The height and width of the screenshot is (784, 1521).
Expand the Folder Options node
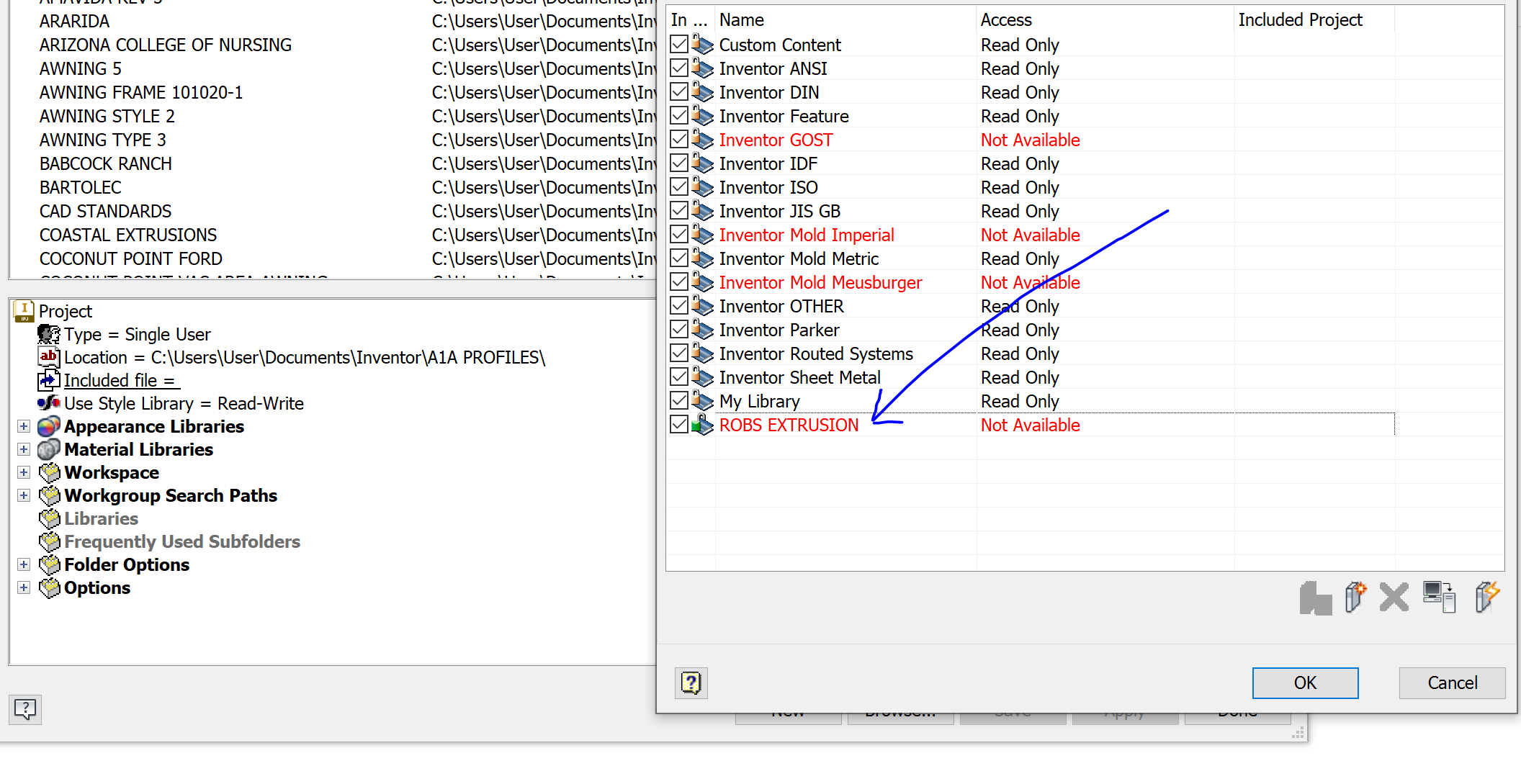(x=24, y=564)
